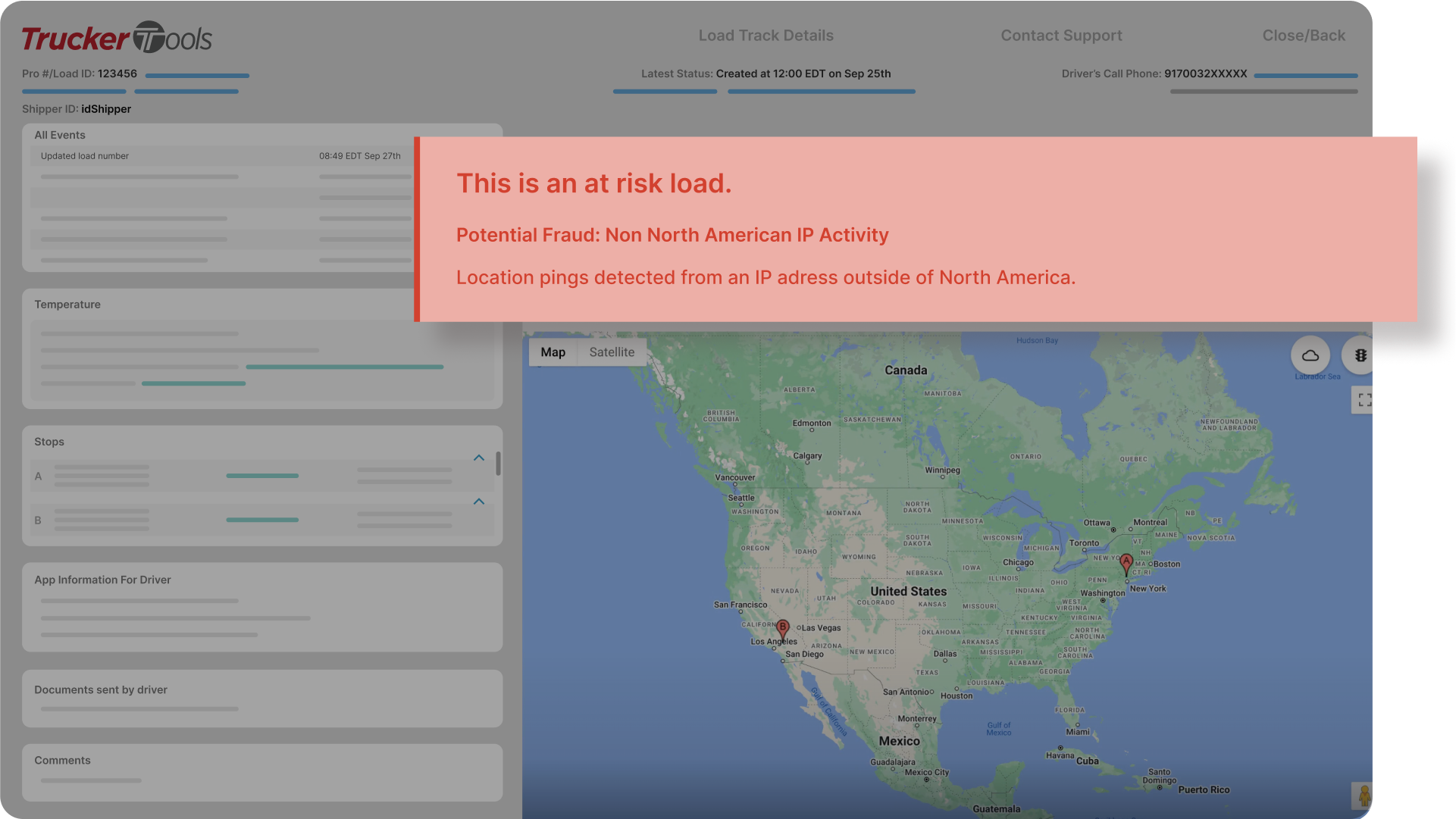
Task: Toggle the traffic light layer button
Action: (x=1360, y=355)
